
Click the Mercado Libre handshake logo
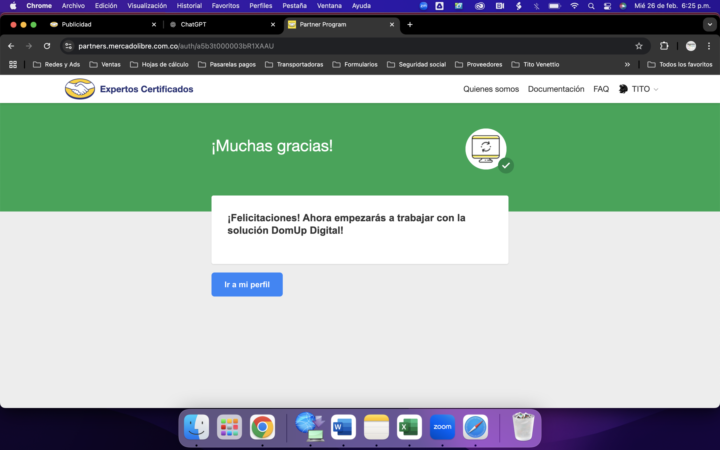[80, 89]
